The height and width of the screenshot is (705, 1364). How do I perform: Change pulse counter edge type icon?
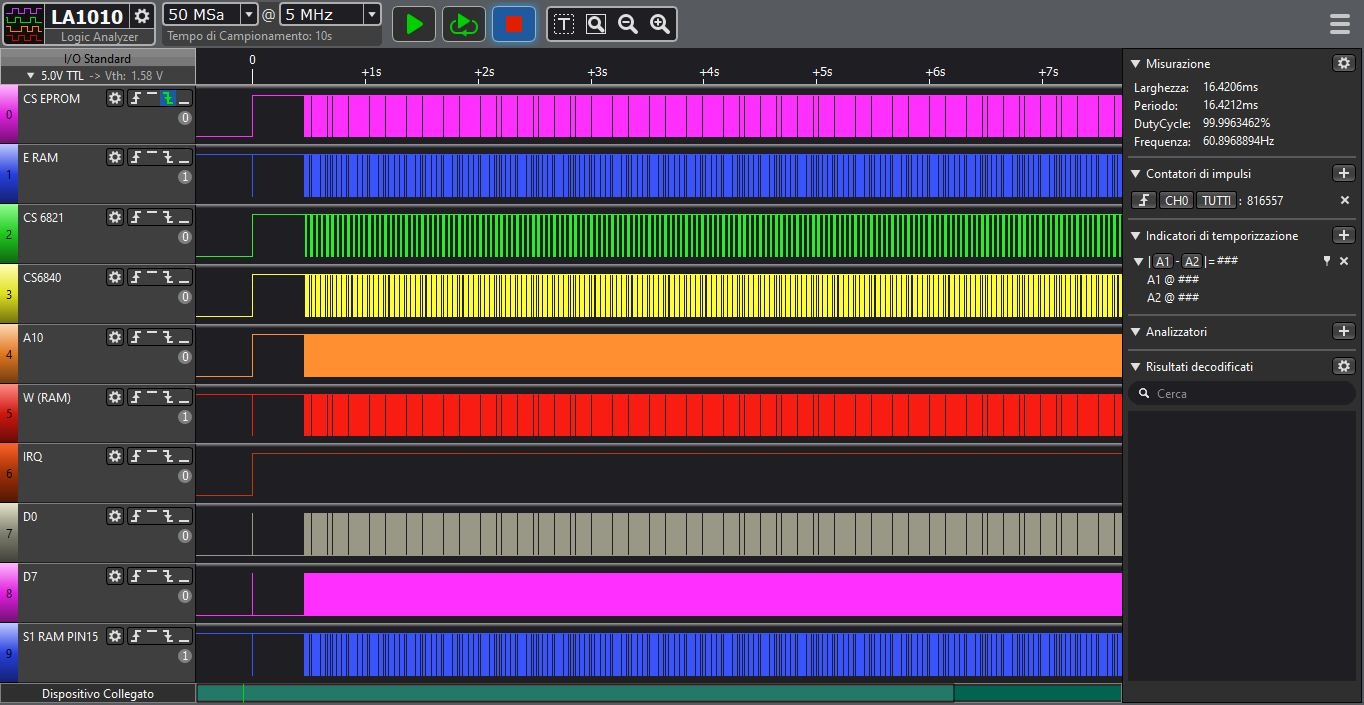(1144, 200)
